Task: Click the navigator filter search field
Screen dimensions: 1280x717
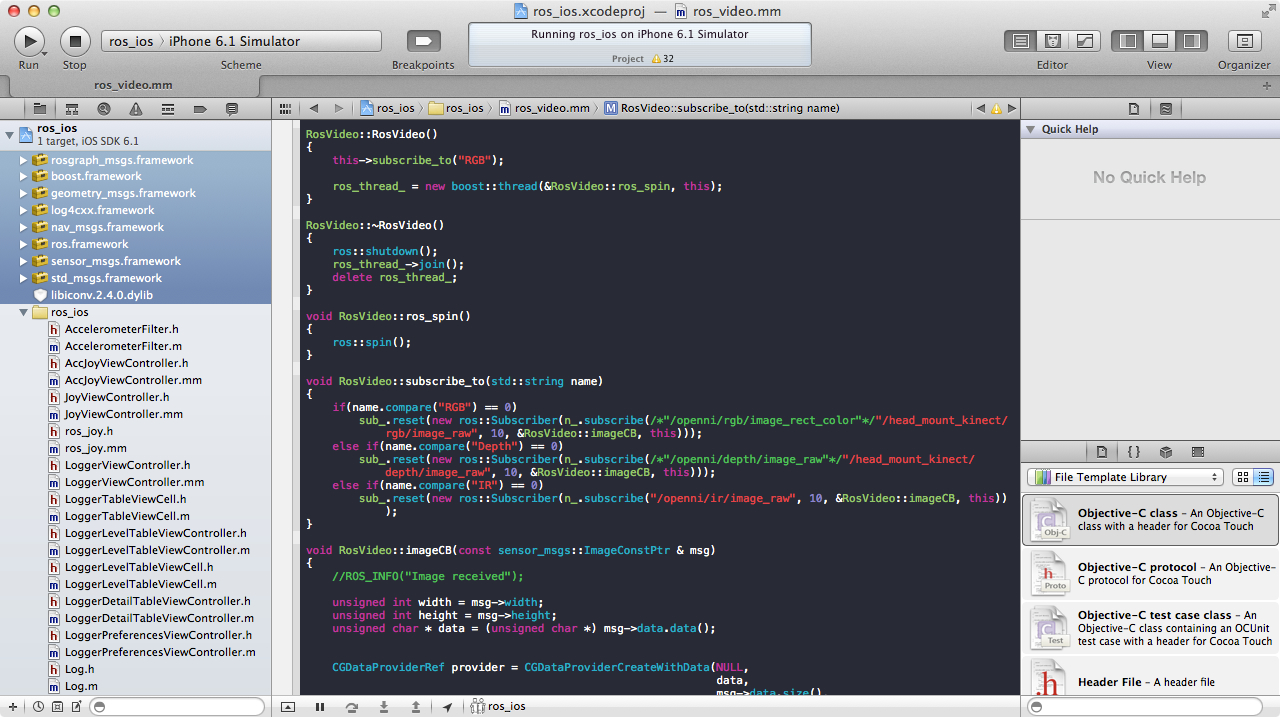Action: coord(175,707)
